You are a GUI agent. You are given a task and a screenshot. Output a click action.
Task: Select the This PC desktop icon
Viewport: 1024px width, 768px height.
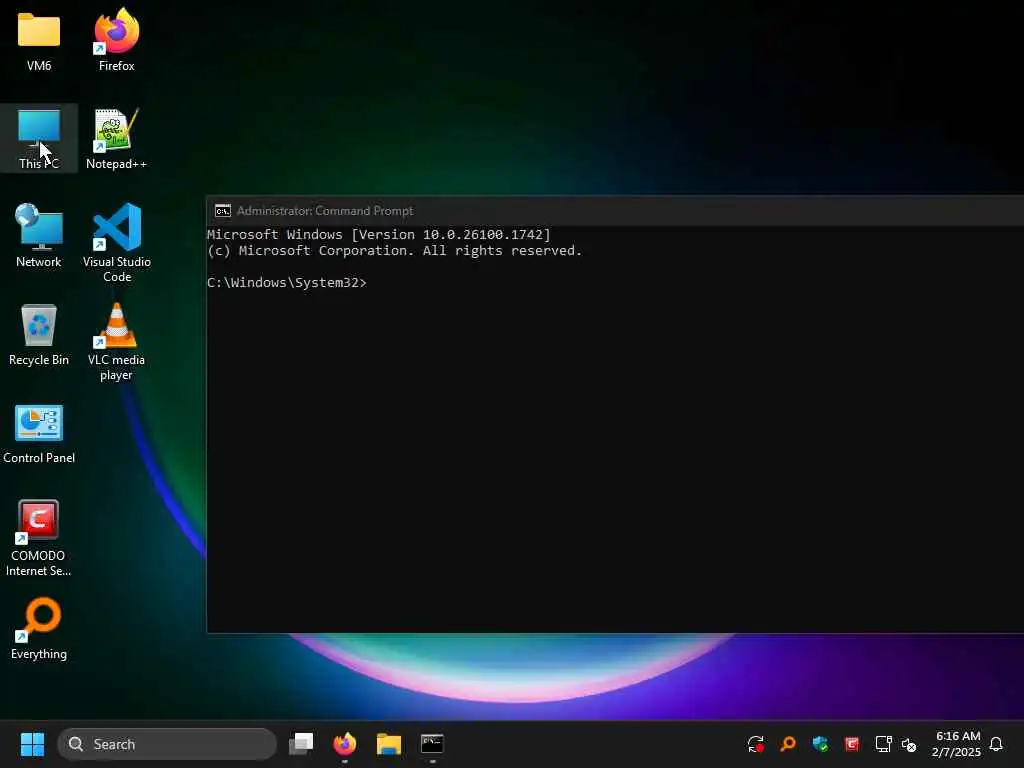coord(39,138)
